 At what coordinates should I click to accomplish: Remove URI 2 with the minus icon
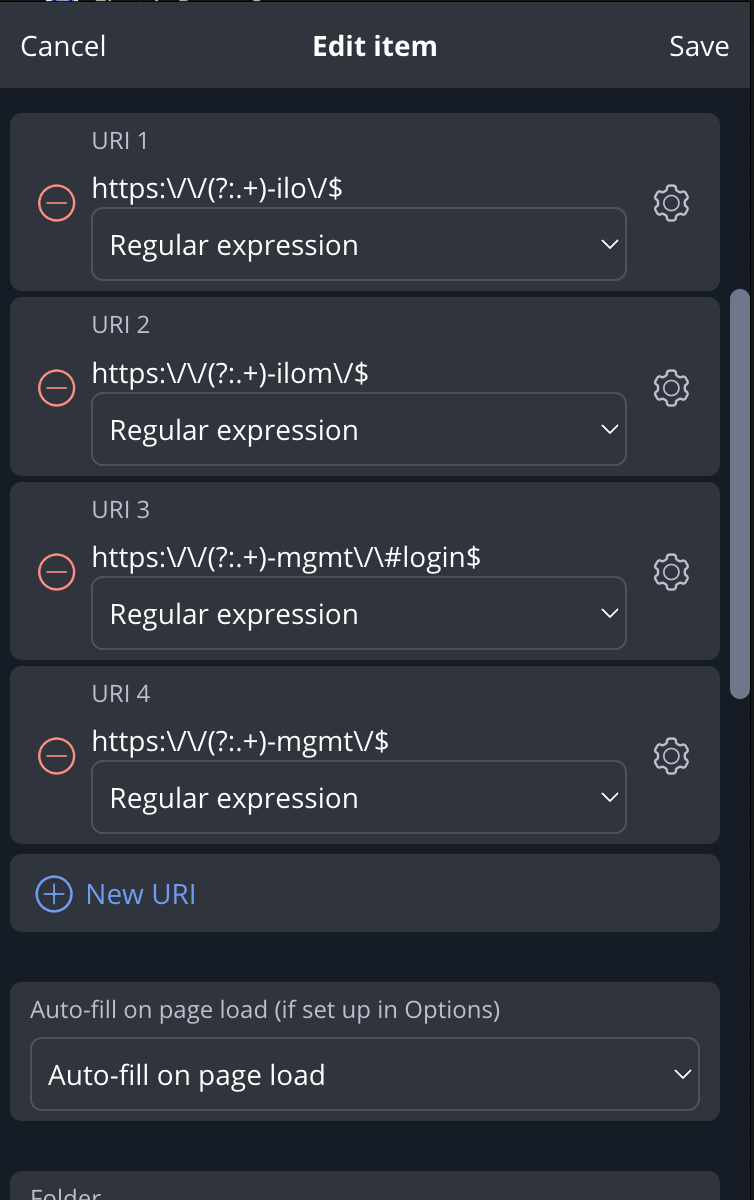coord(56,387)
